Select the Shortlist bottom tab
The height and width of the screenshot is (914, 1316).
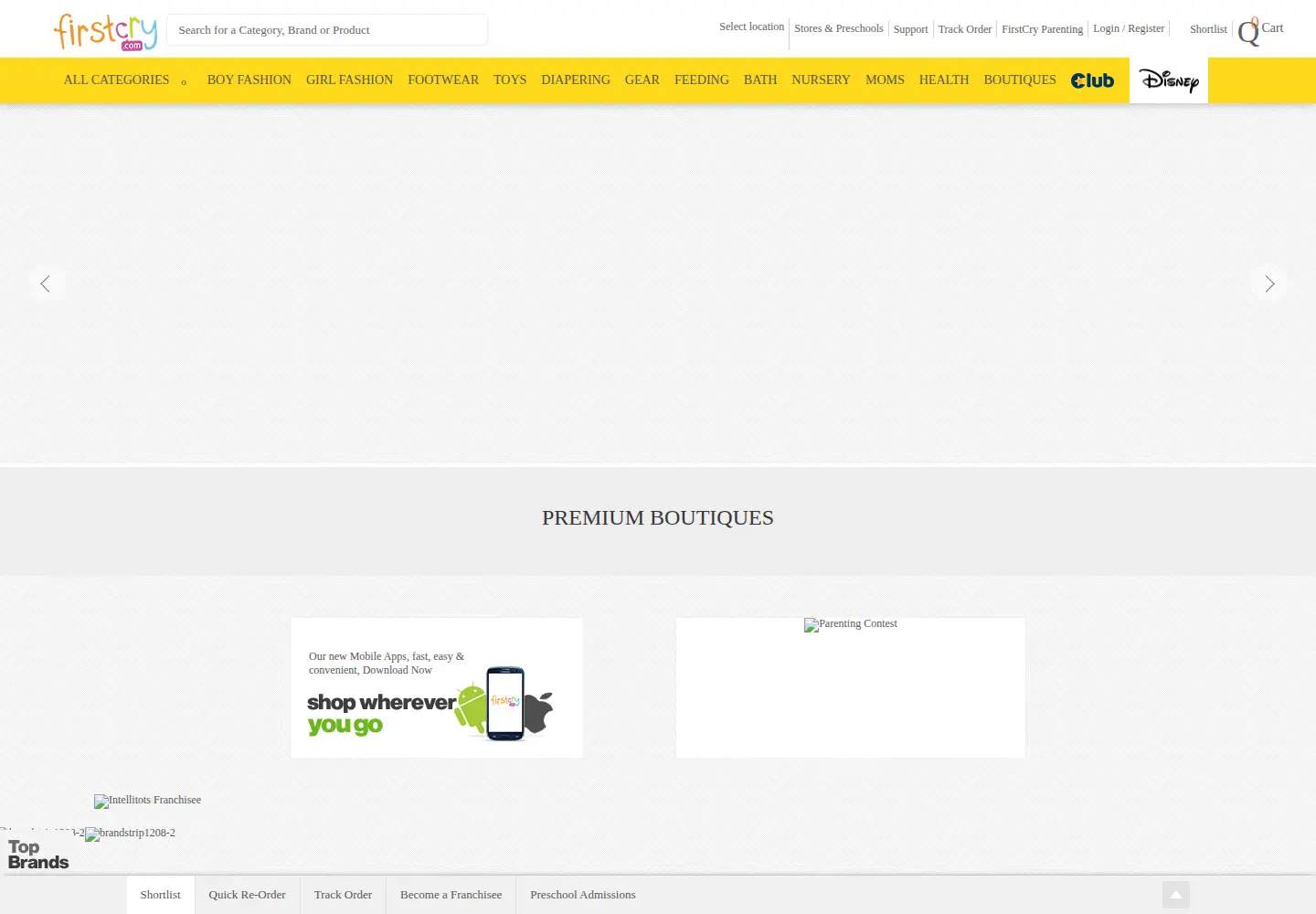pos(161,895)
